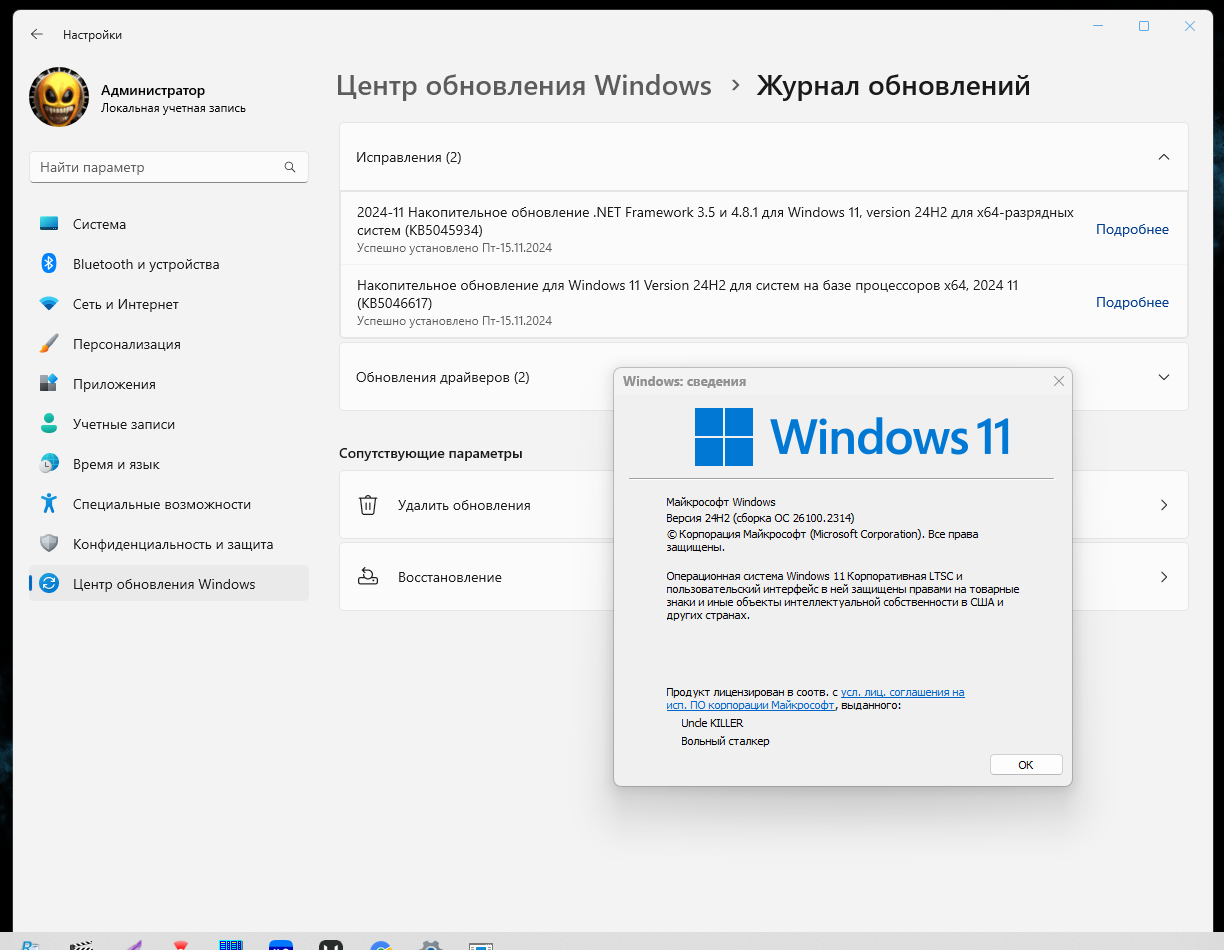1224x950 pixels.
Task: Open Подробнее link for KB5045934
Action: [1132, 229]
